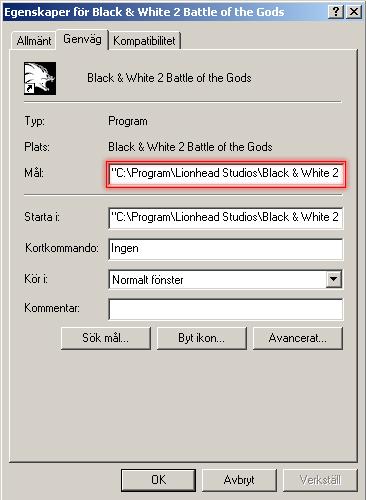Image resolution: width=366 pixels, height=500 pixels.
Task: Open the Kompatibilitet tab
Action: [x=144, y=41]
